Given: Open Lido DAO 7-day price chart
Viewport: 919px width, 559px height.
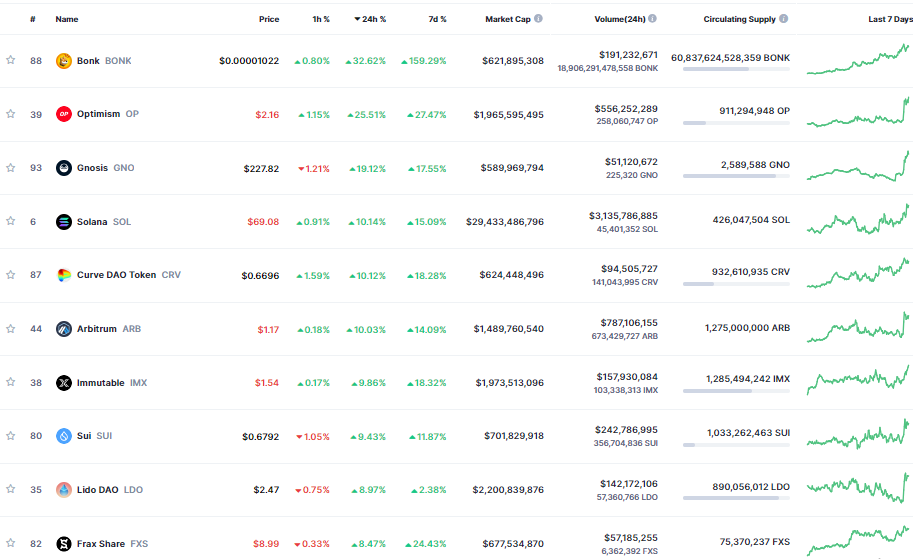Looking at the screenshot, I should [858, 488].
